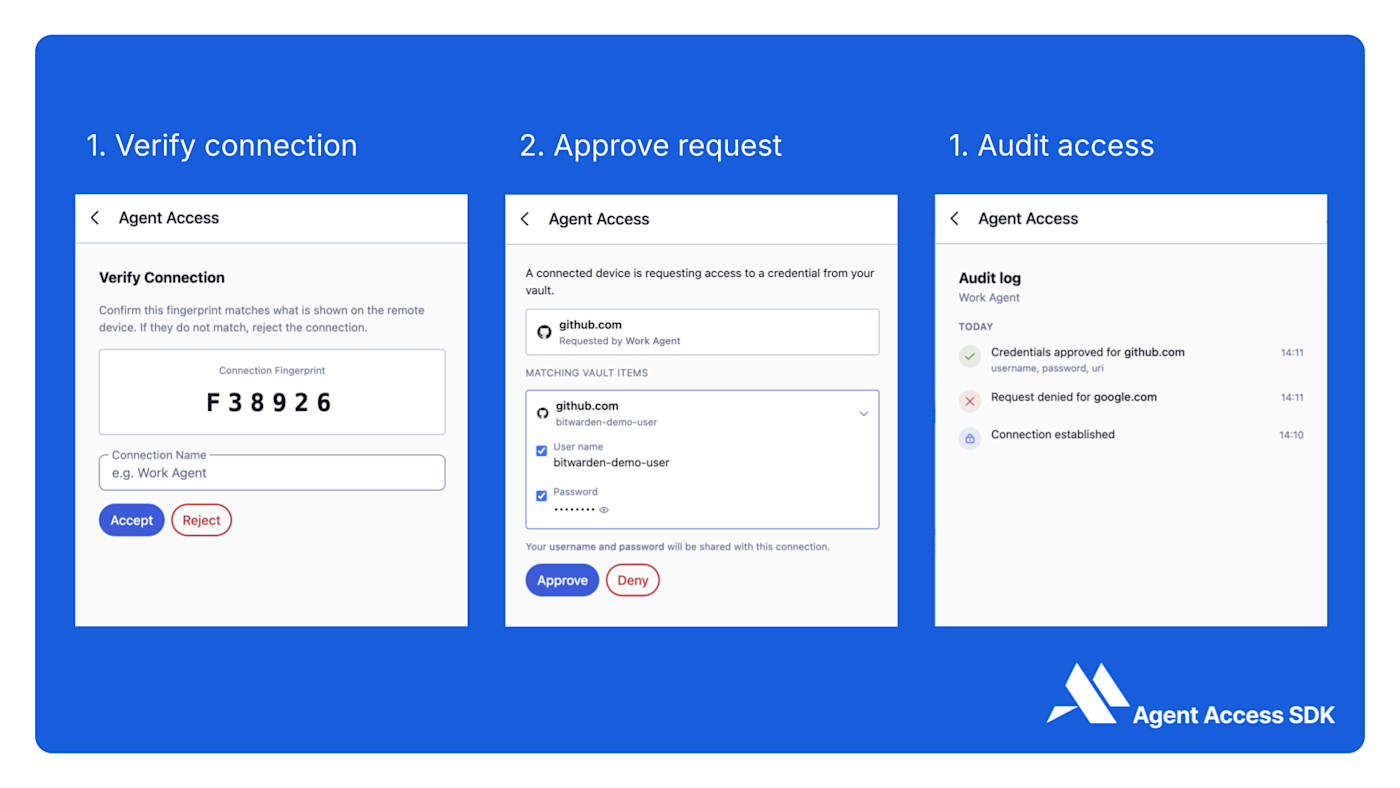
Task: Uncheck the Password checkbox
Action: click(x=541, y=495)
